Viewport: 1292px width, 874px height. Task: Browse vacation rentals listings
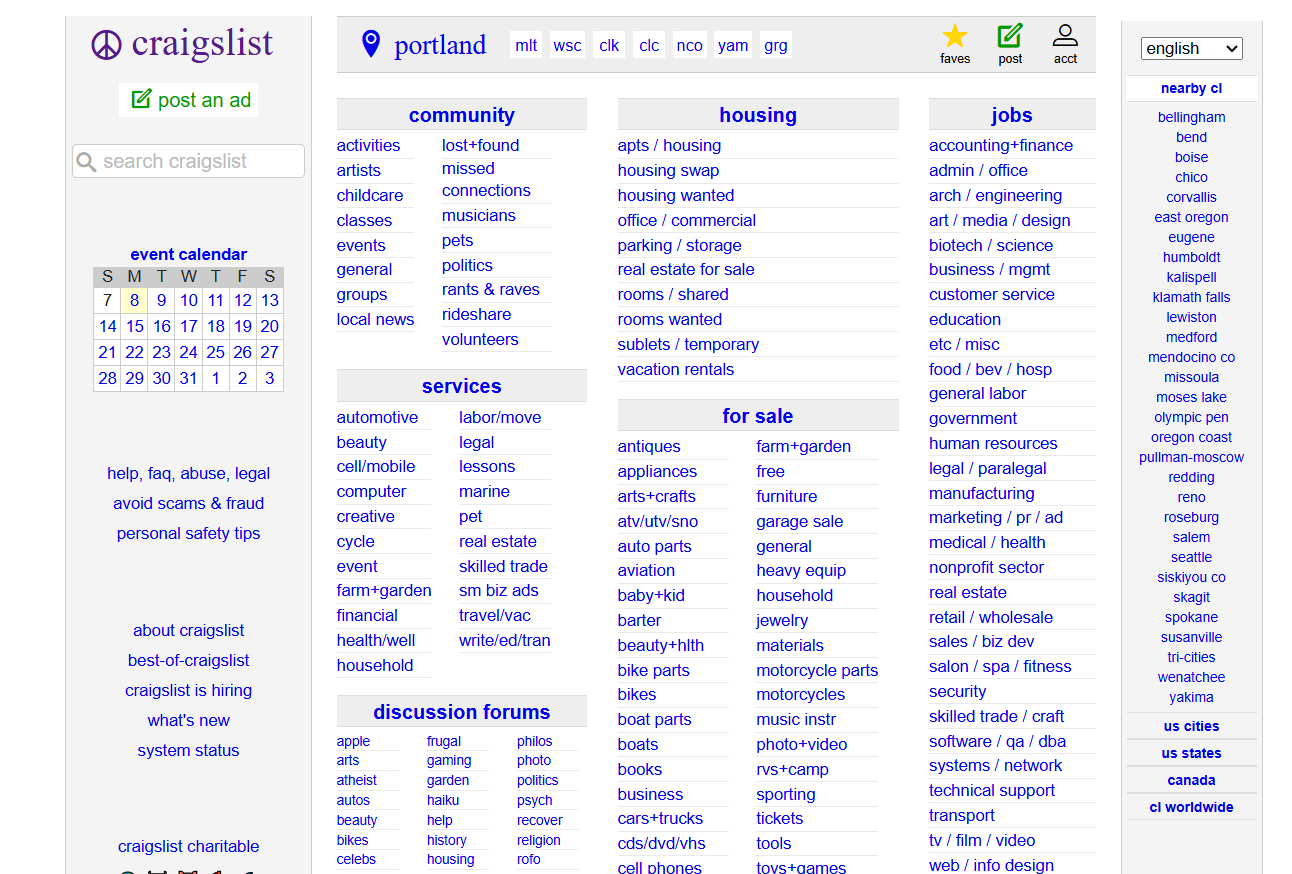click(x=676, y=370)
